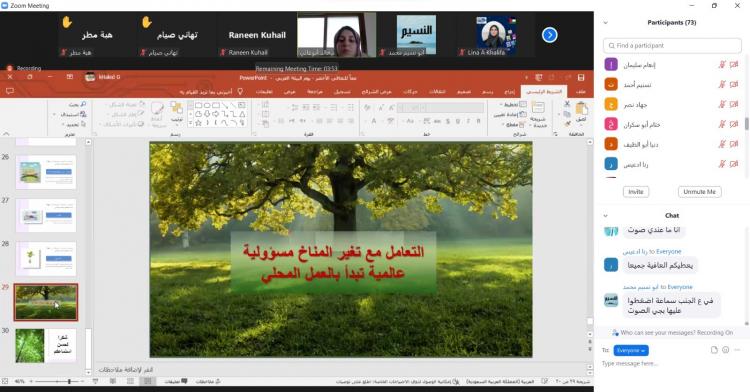Click muted microphone icon for تسنيم أحمد
The height and width of the screenshot is (392, 750).
coord(722,85)
